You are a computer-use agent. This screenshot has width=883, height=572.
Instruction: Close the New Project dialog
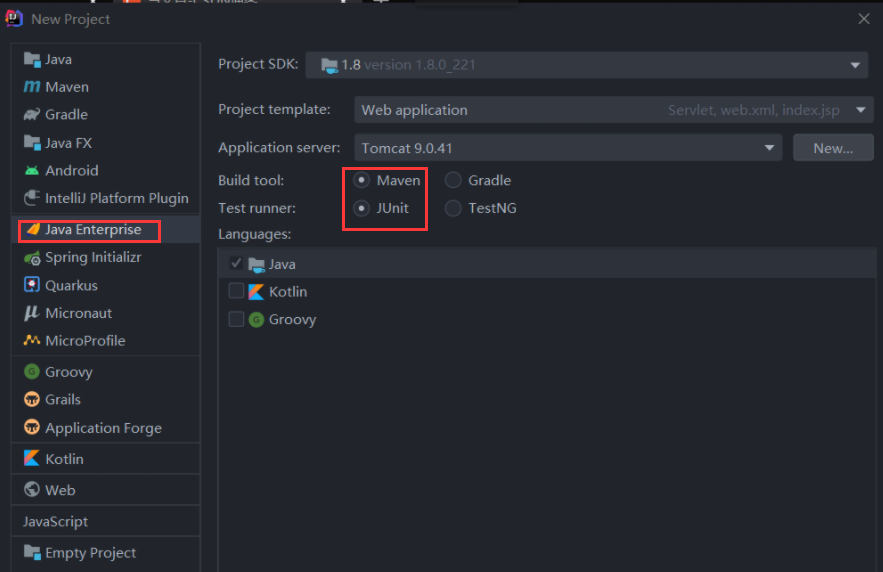click(x=864, y=19)
